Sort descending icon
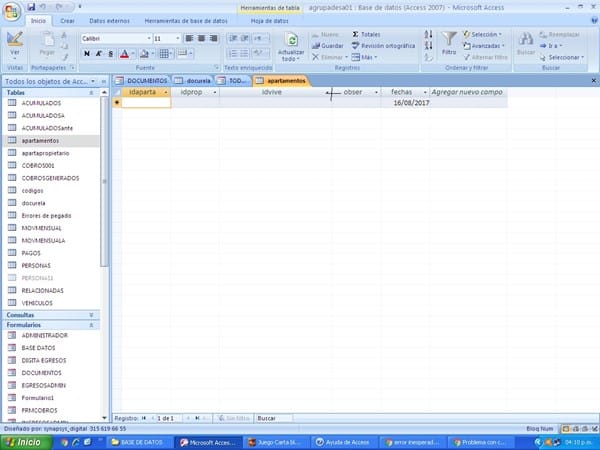The image size is (600, 450). [429, 46]
